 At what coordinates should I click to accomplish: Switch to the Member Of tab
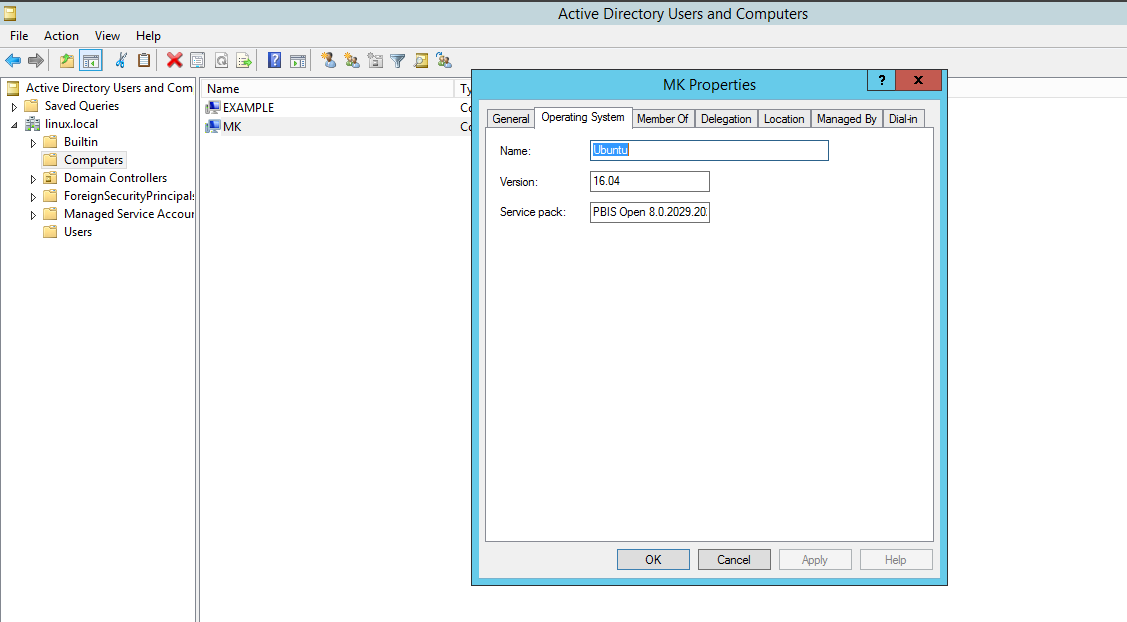click(x=663, y=118)
